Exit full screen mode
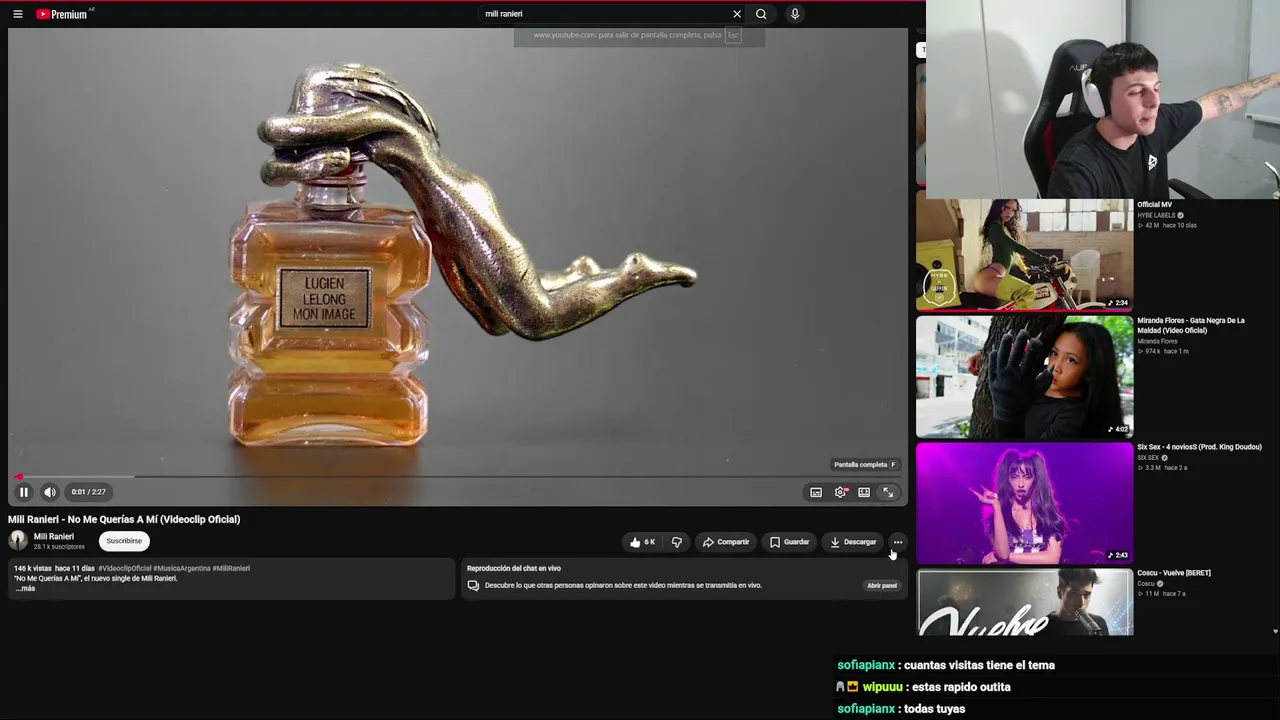The height and width of the screenshot is (720, 1280). pos(888,492)
